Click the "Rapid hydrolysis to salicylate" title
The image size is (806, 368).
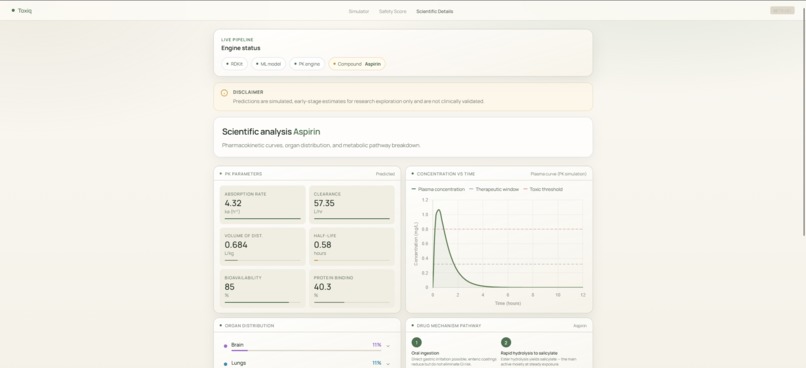(x=529, y=353)
